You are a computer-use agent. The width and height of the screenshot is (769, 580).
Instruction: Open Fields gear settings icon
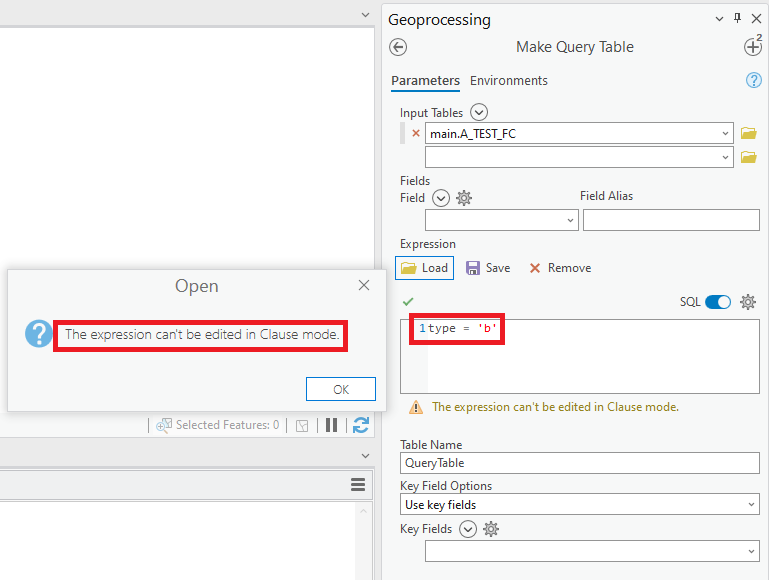pyautogui.click(x=464, y=198)
